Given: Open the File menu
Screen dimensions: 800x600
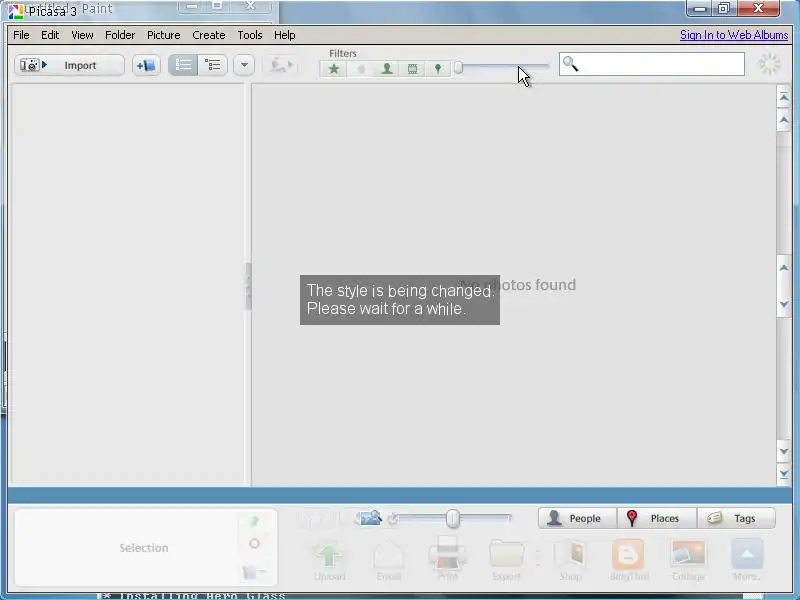Looking at the screenshot, I should [x=21, y=35].
